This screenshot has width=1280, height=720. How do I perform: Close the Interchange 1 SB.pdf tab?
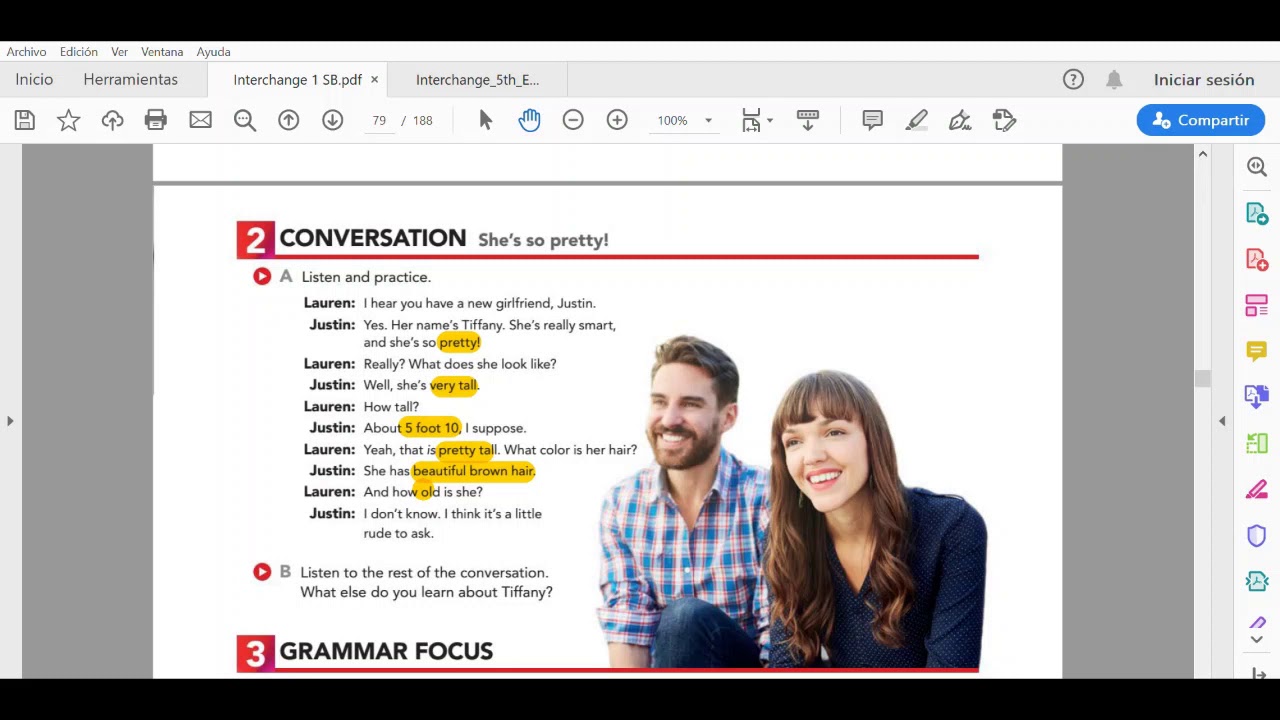[375, 80]
